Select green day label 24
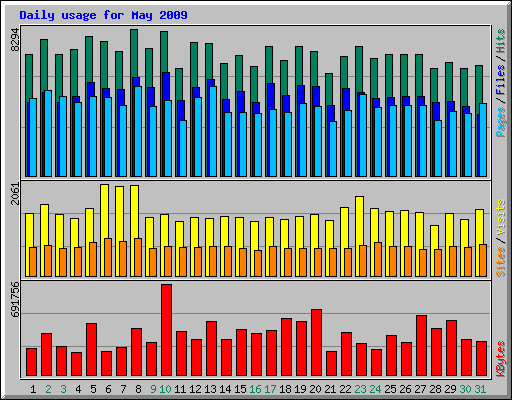Image resolution: width=512 pixels, height=400 pixels. [x=375, y=389]
